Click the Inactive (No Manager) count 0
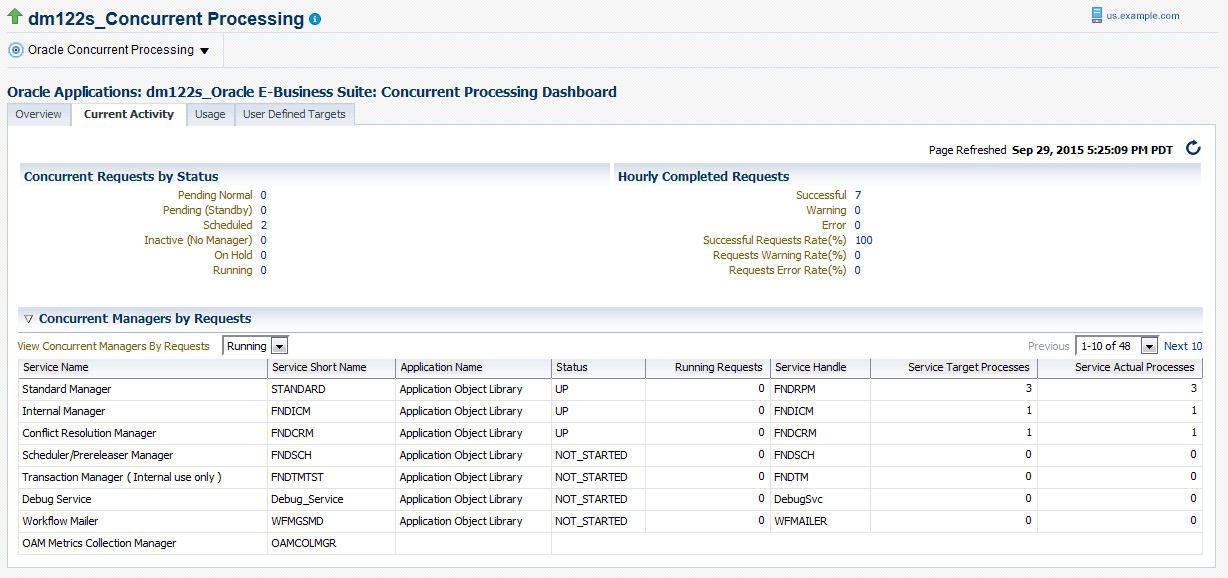1228x578 pixels. [x=264, y=240]
